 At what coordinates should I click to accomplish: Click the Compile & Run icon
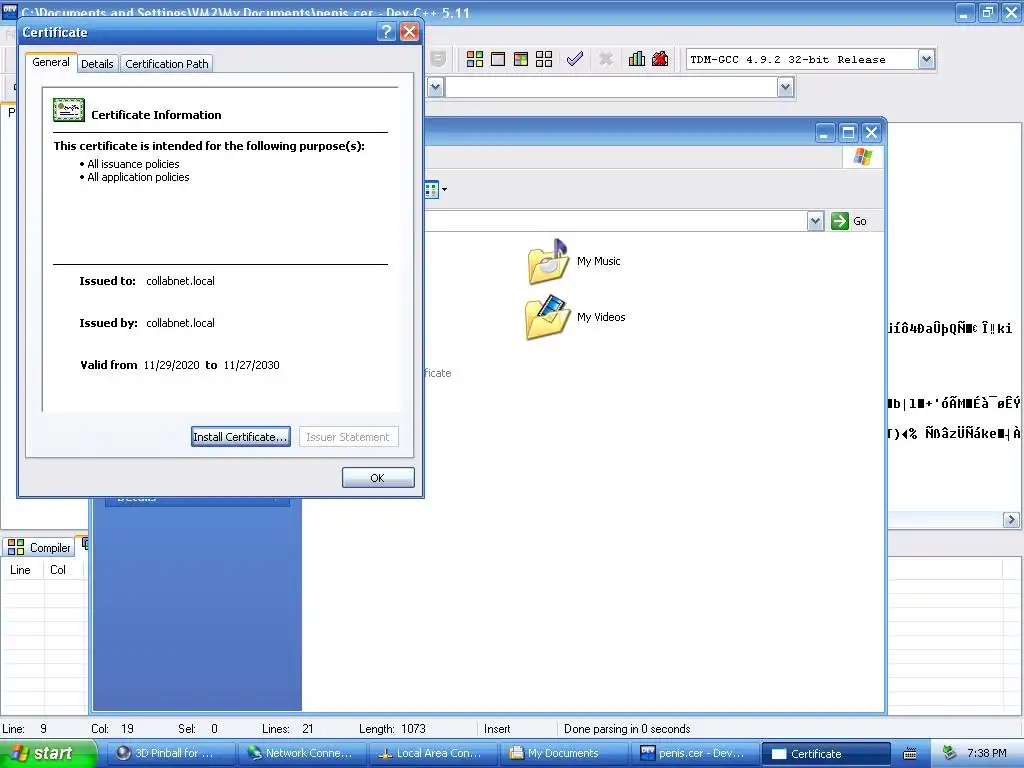click(520, 59)
